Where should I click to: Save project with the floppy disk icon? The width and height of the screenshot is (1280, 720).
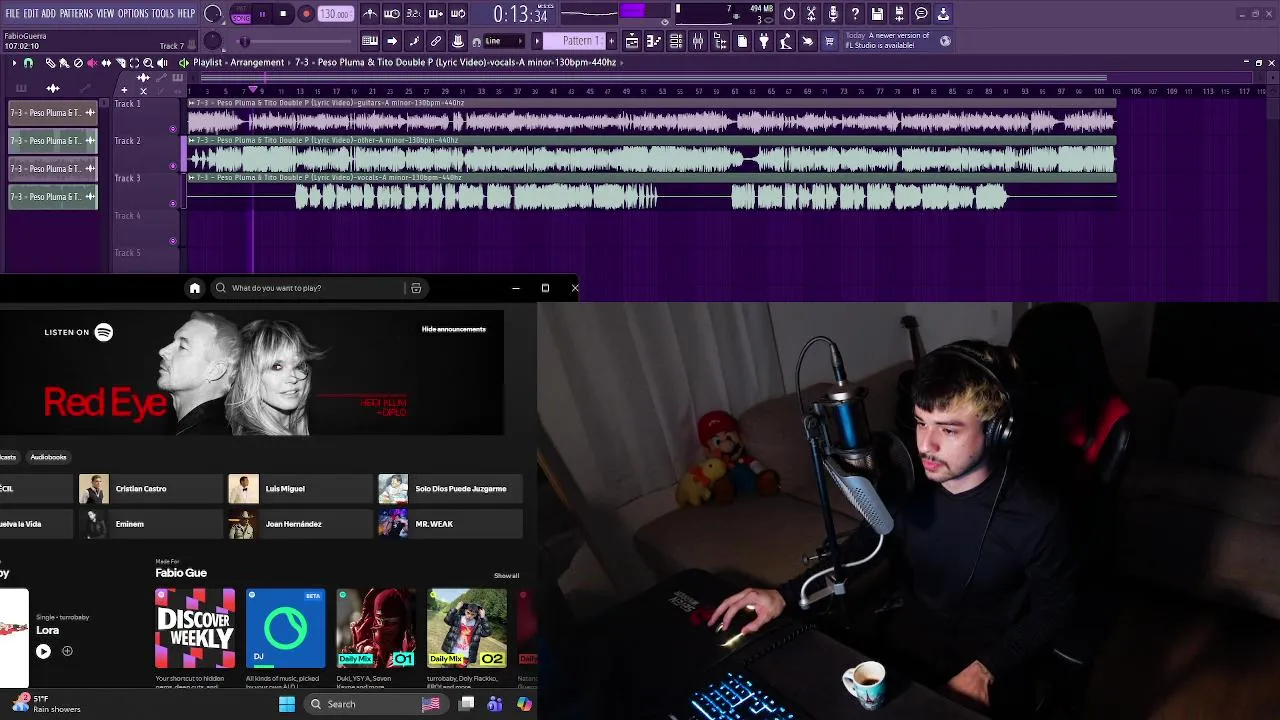(x=877, y=14)
